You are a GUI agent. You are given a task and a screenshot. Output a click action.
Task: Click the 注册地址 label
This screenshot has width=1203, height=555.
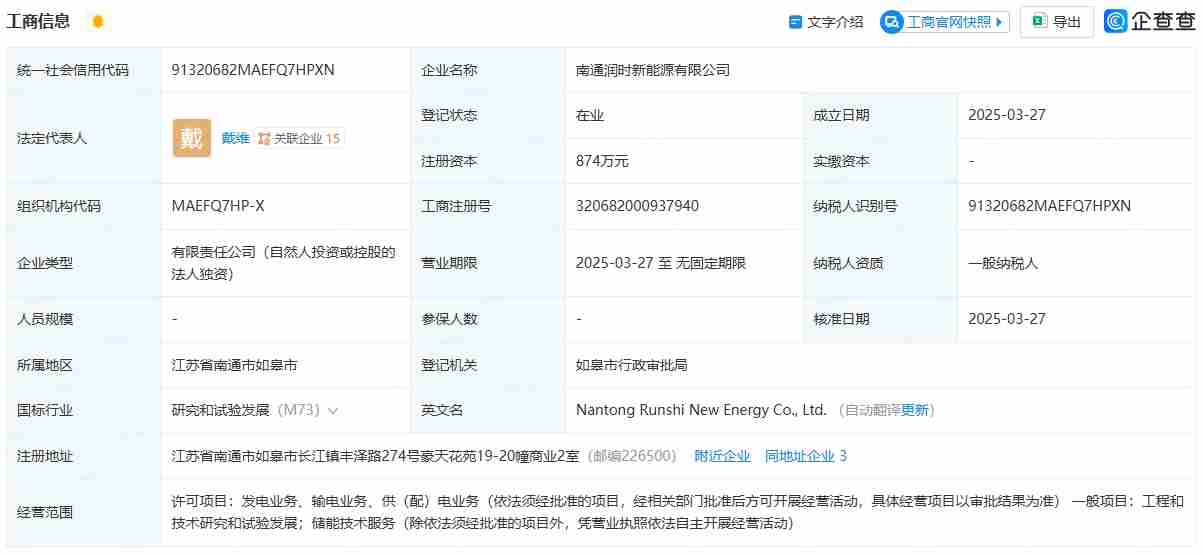[45, 456]
